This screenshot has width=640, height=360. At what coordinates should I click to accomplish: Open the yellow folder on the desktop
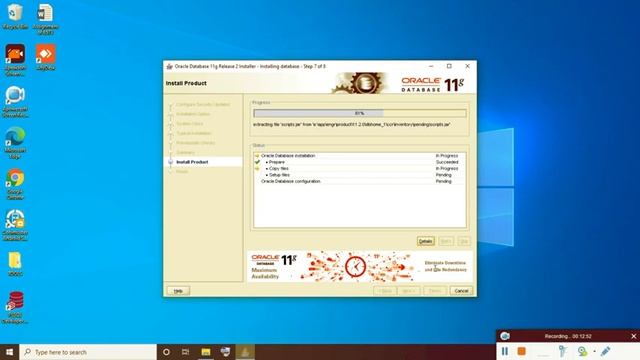(x=15, y=264)
